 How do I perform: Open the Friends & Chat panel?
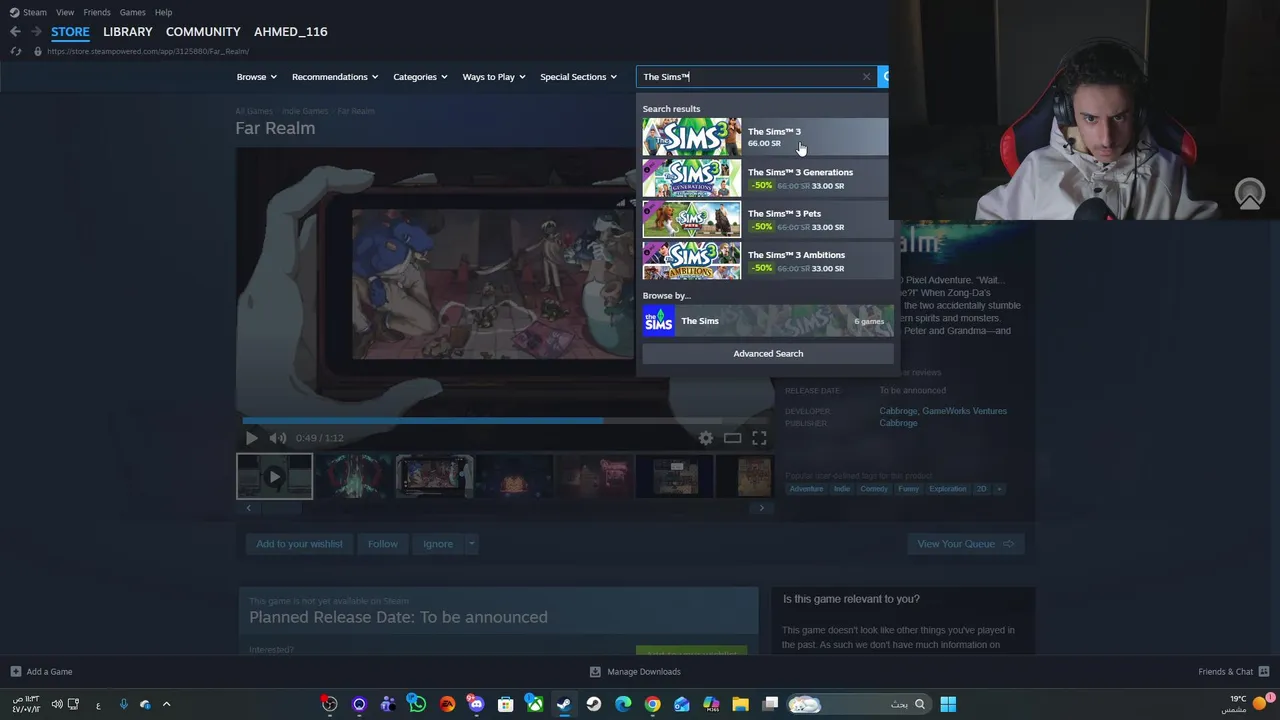[1233, 672]
